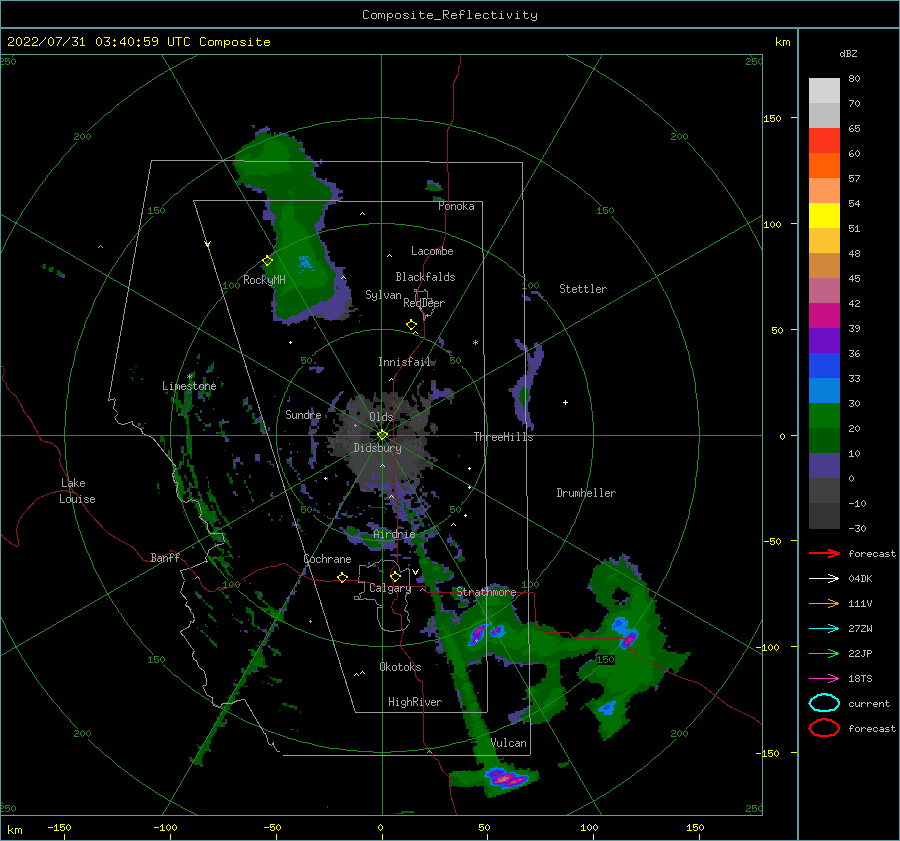Click the Composite_Reflectivity title text

[x=449, y=15]
